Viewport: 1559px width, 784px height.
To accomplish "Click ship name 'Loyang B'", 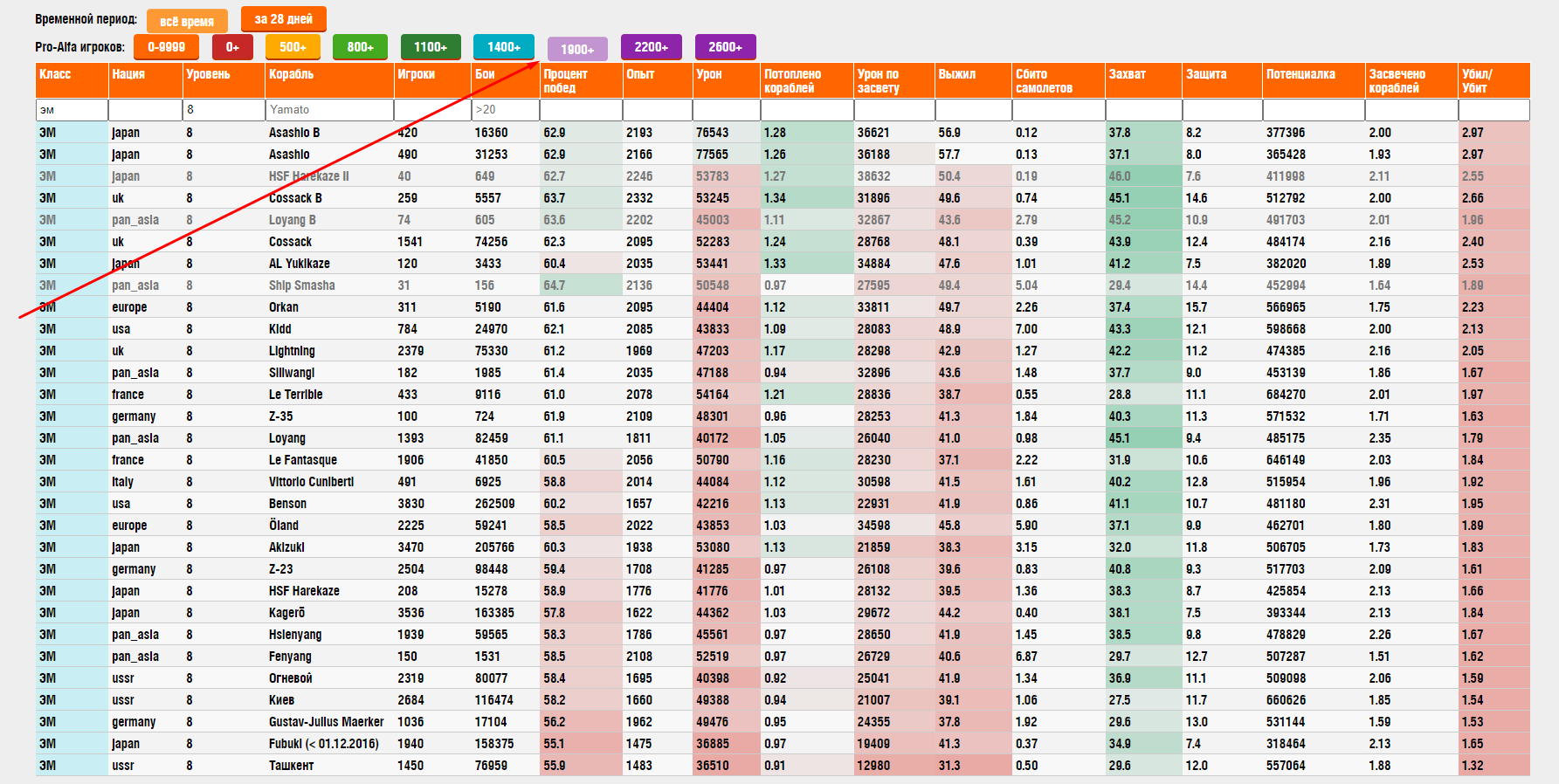I will [293, 220].
